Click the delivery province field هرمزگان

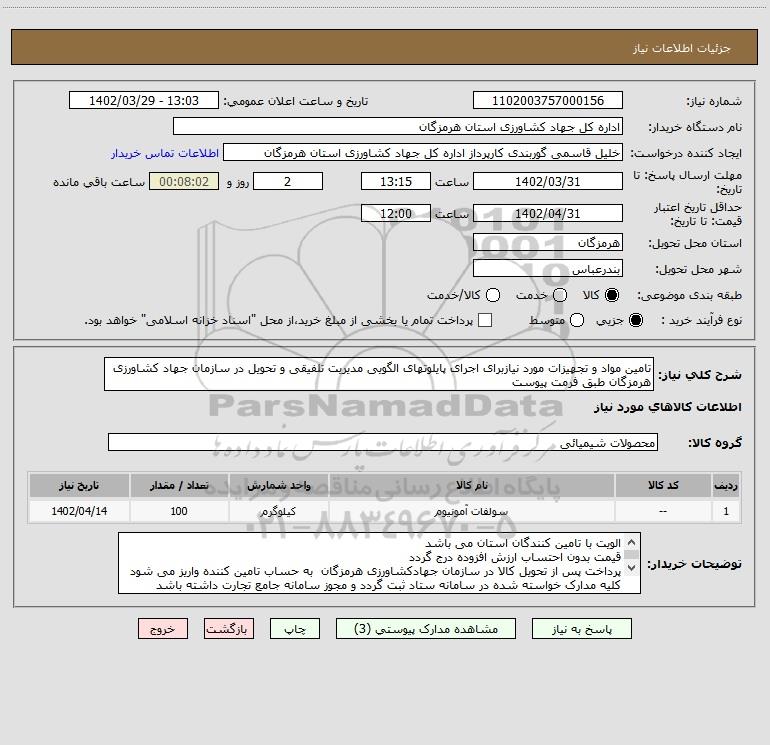[548, 243]
